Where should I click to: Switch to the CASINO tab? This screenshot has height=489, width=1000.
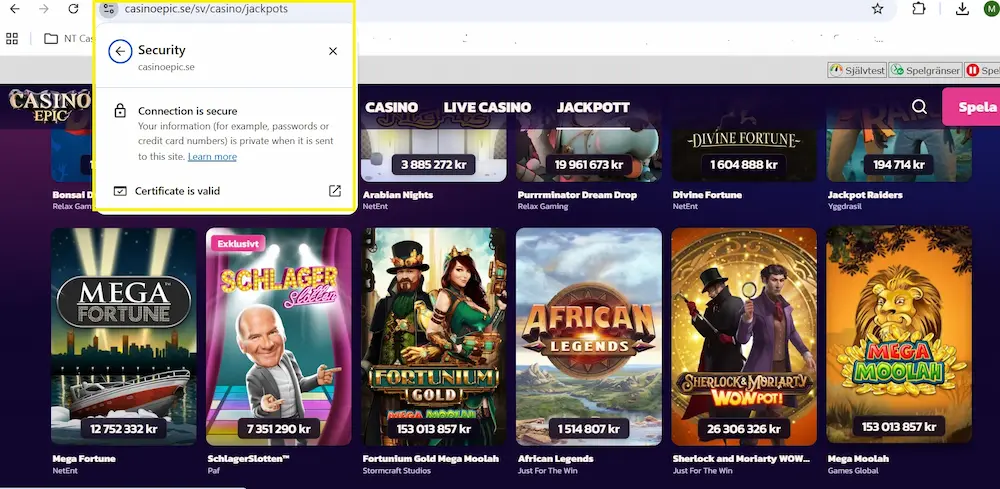(x=392, y=107)
